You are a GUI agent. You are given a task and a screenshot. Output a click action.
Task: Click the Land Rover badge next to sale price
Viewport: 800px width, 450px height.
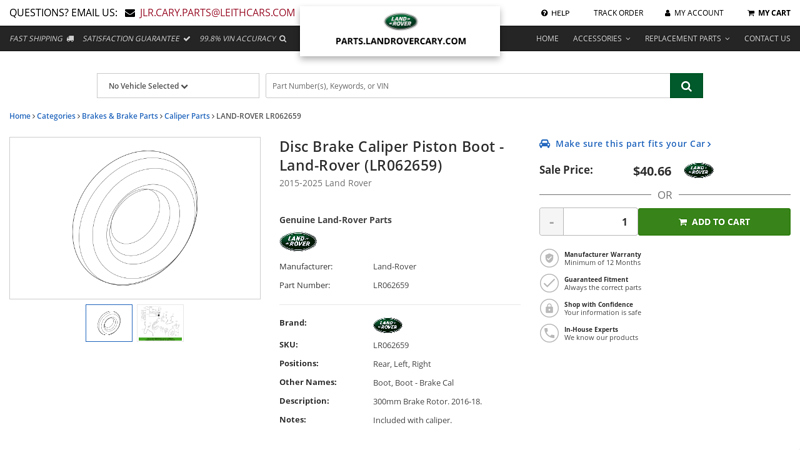pos(698,170)
